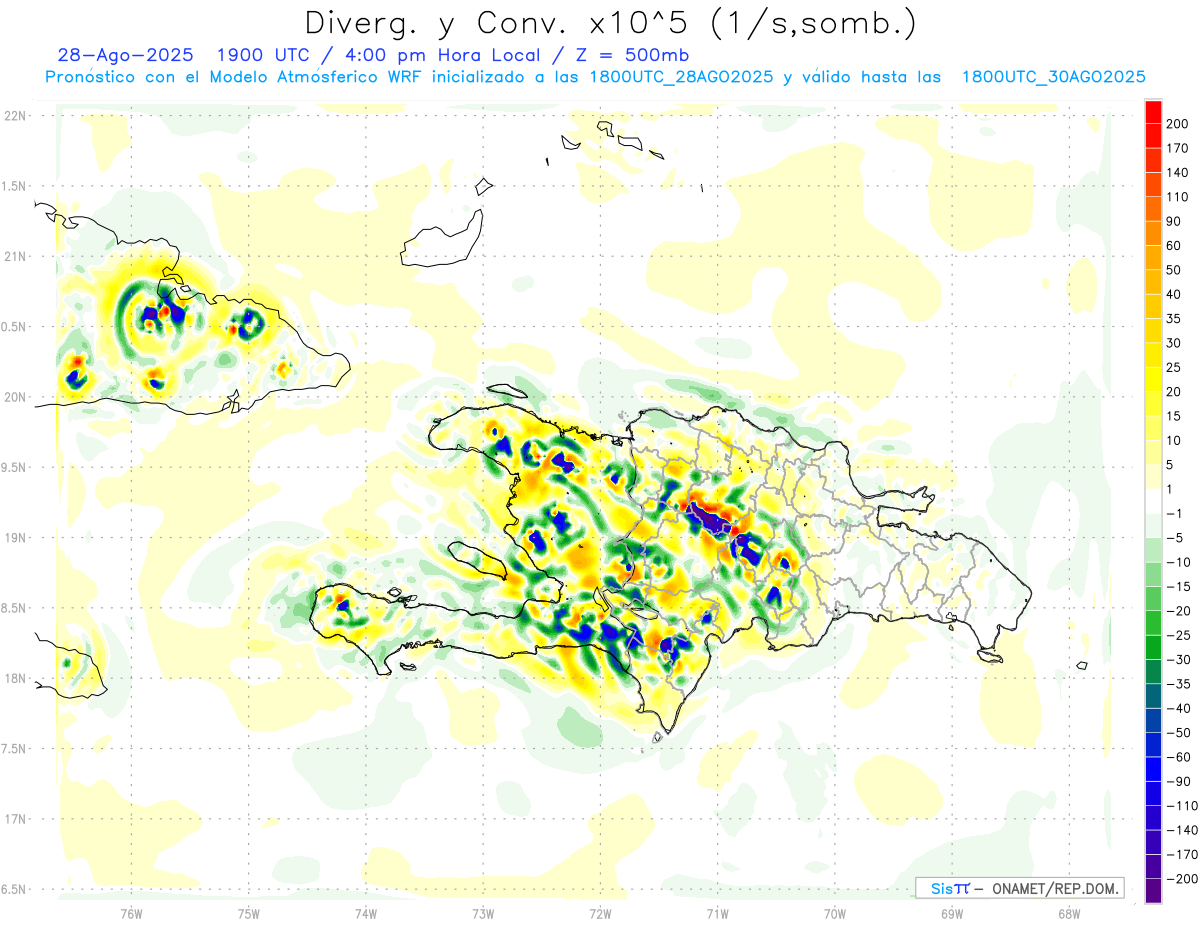Click the '200' value on the color scale
Image resolution: width=1200 pixels, height=927 pixels.
(x=1177, y=124)
